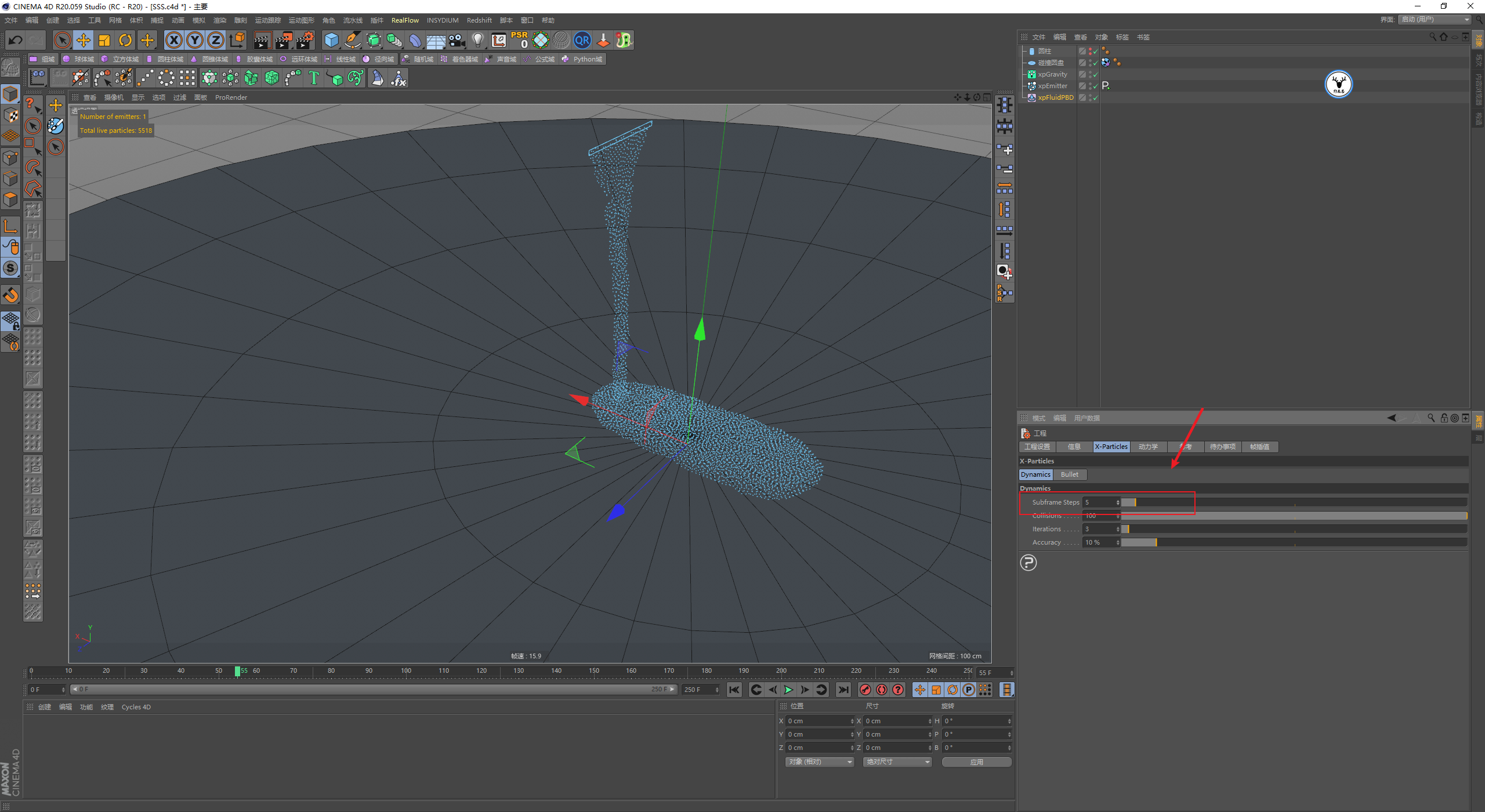The height and width of the screenshot is (812, 1485).
Task: Open the RealFlow menu
Action: 404,20
